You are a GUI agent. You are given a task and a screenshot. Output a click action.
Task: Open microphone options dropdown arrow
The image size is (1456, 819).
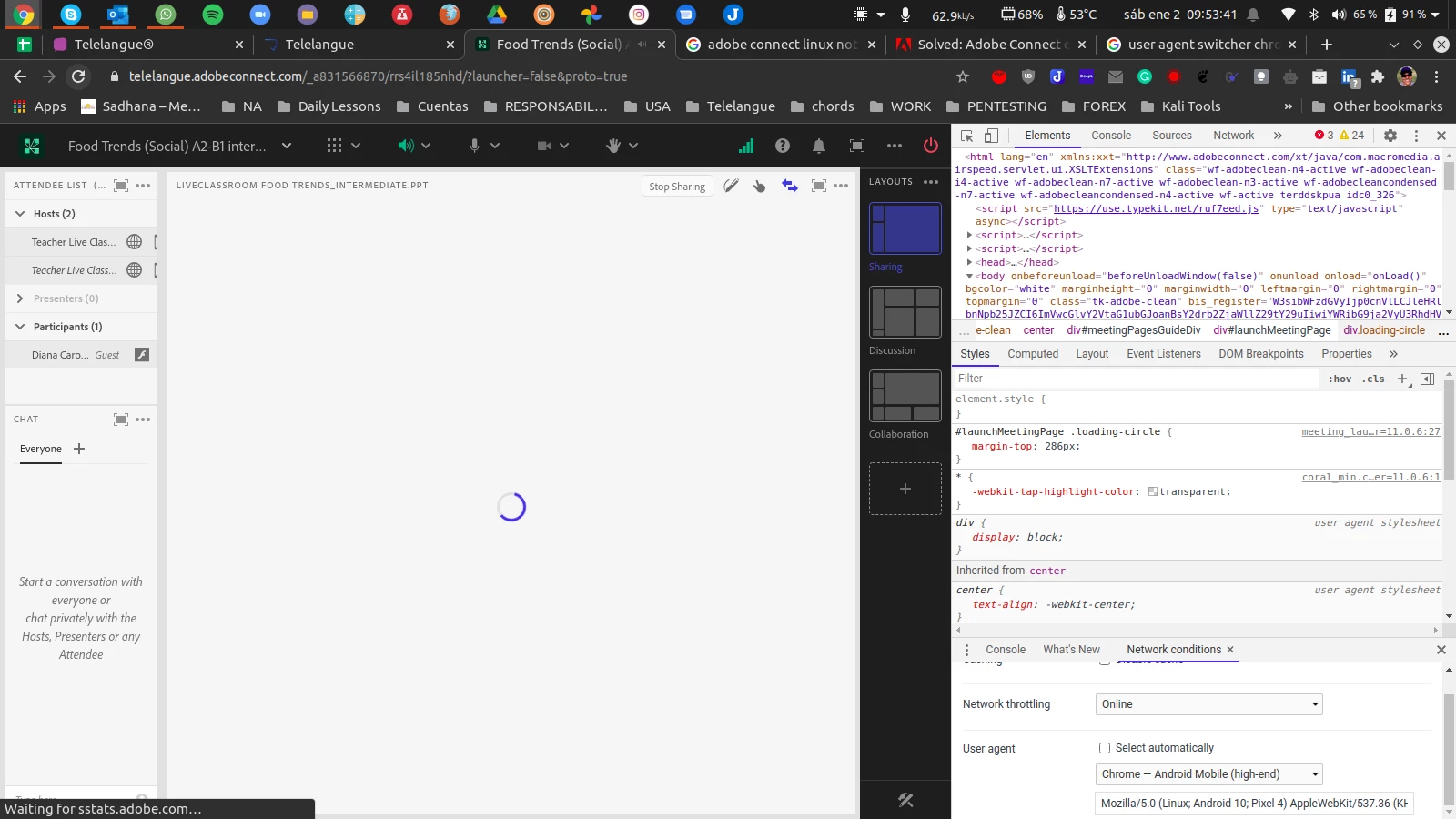(495, 146)
